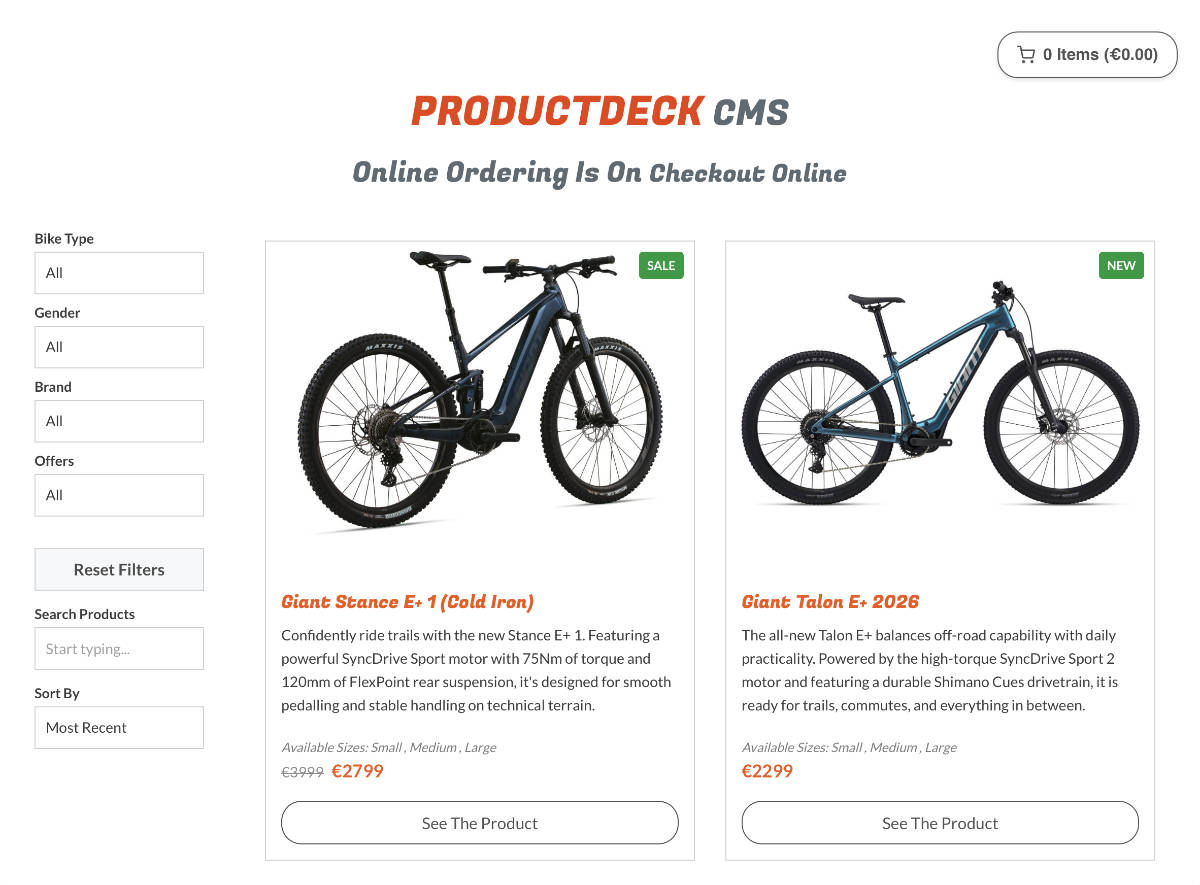
Task: Click the €2799 sale price
Action: [x=357, y=771]
